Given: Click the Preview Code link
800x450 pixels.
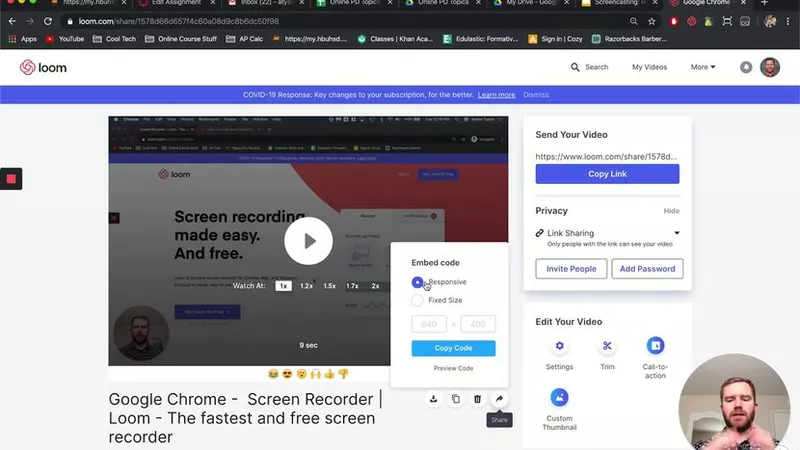Looking at the screenshot, I should [x=453, y=368].
